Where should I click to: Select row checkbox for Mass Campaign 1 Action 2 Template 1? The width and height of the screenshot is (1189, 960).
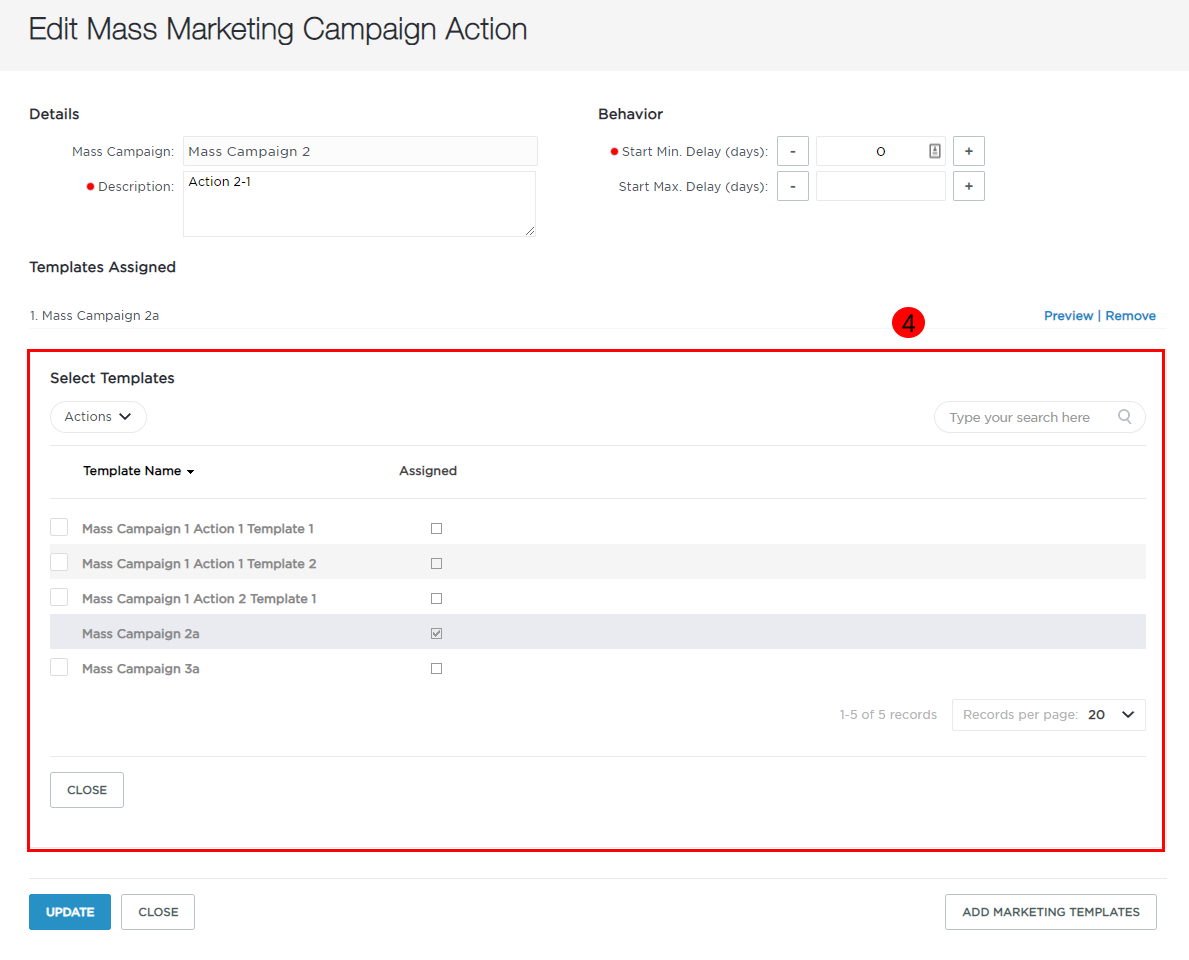coord(59,597)
